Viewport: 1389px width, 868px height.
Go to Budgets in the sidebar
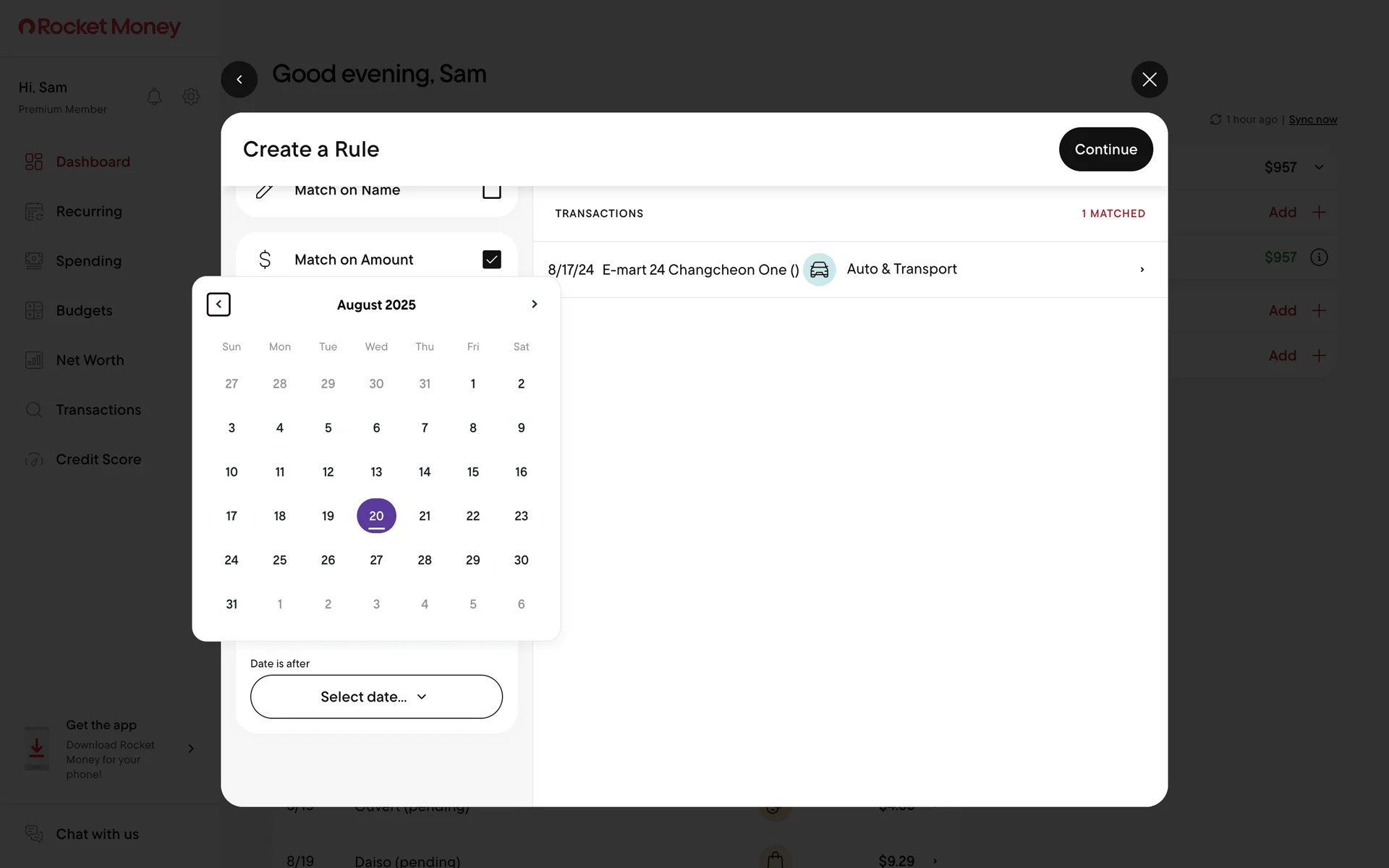pos(84,311)
